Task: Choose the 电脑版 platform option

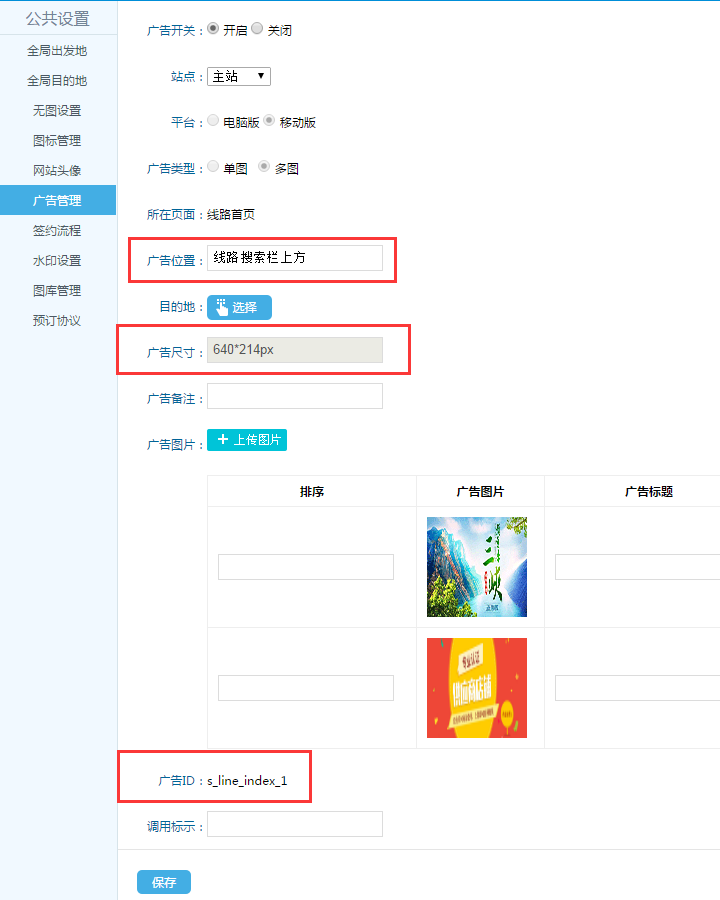Action: click(x=213, y=121)
